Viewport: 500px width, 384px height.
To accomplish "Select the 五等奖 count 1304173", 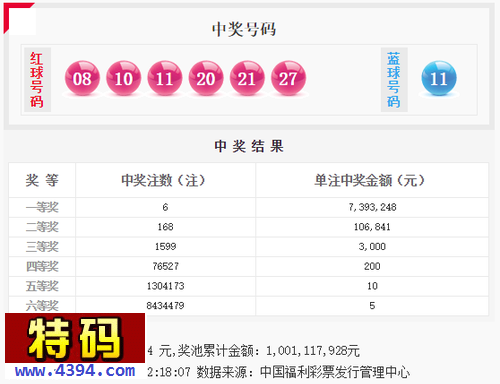I will coord(165,286).
